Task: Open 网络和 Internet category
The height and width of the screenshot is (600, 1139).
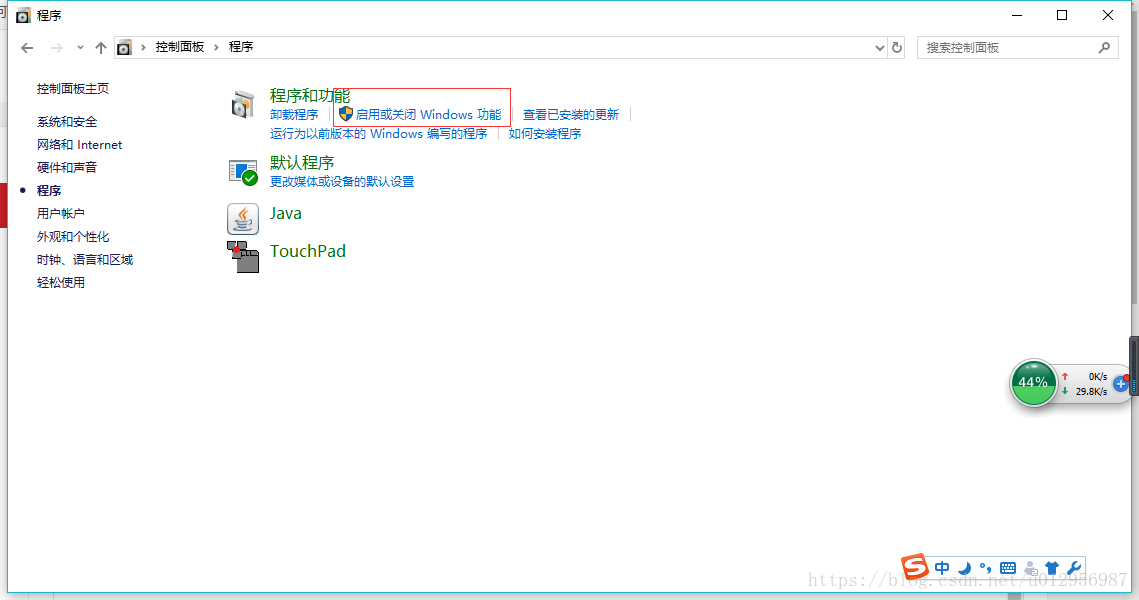Action: 79,145
